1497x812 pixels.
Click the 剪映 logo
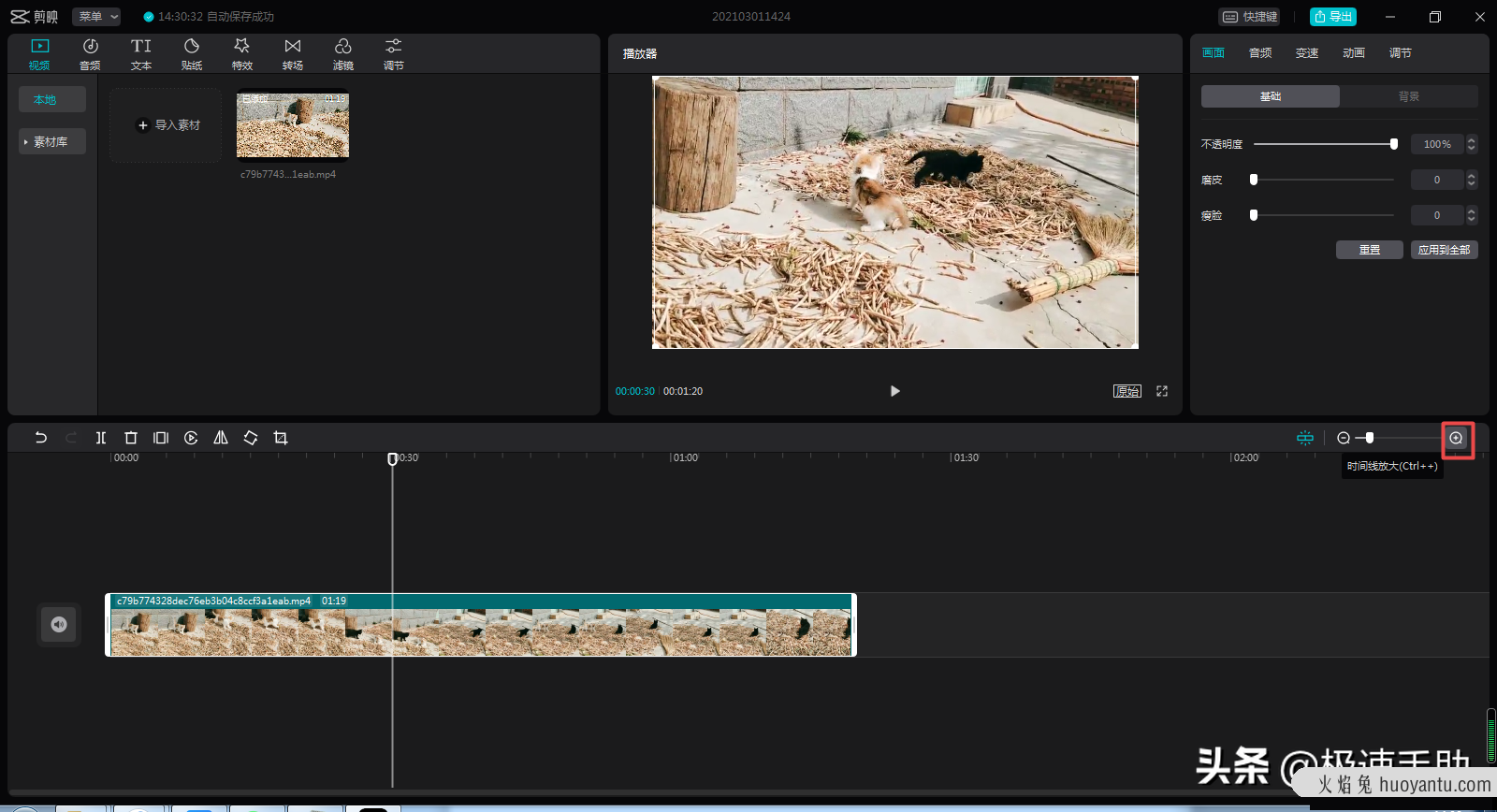pos(35,17)
